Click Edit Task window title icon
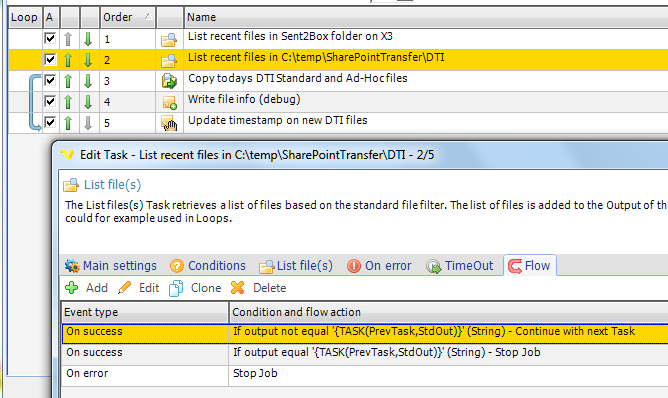668x398 pixels. pos(67,155)
